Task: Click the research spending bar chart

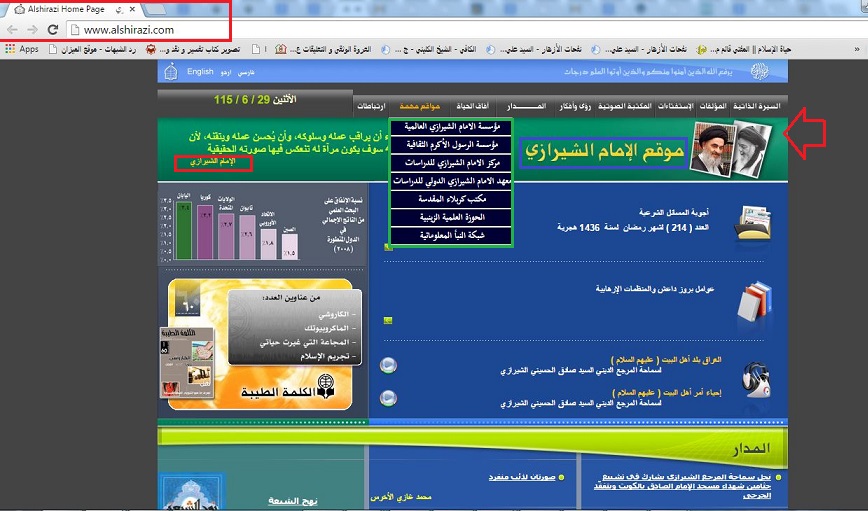Action: point(230,227)
